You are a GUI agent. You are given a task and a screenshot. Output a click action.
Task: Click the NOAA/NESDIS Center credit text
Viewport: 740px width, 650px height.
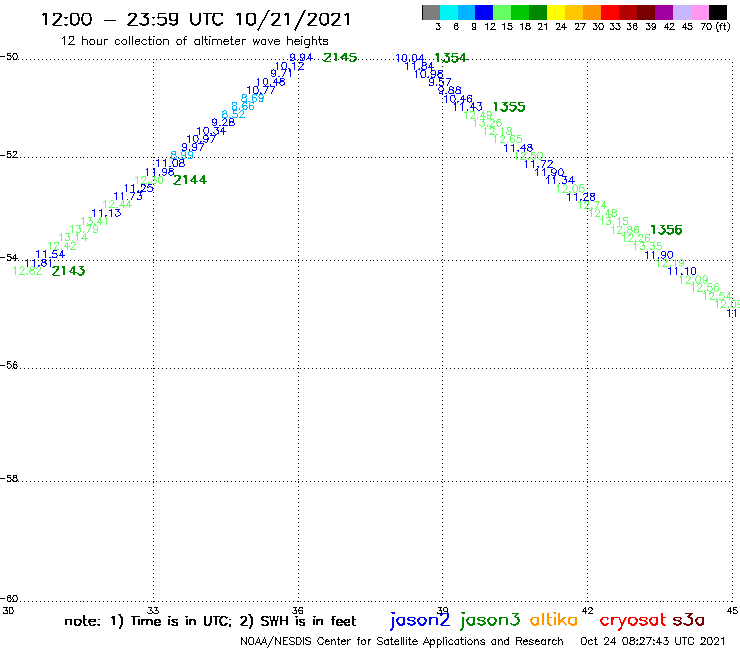pyautogui.click(x=402, y=642)
